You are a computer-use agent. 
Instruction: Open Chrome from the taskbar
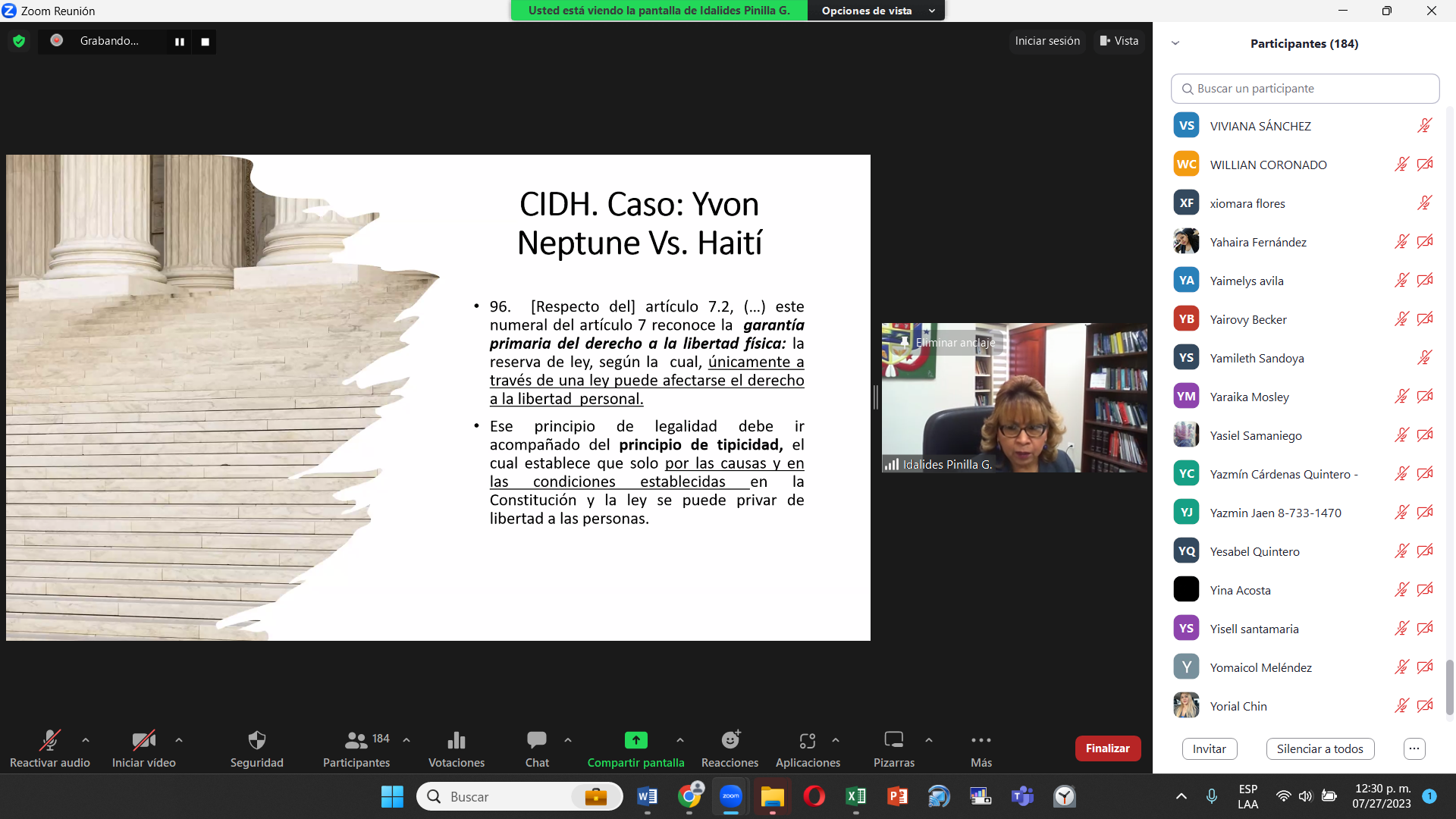pos(689,796)
